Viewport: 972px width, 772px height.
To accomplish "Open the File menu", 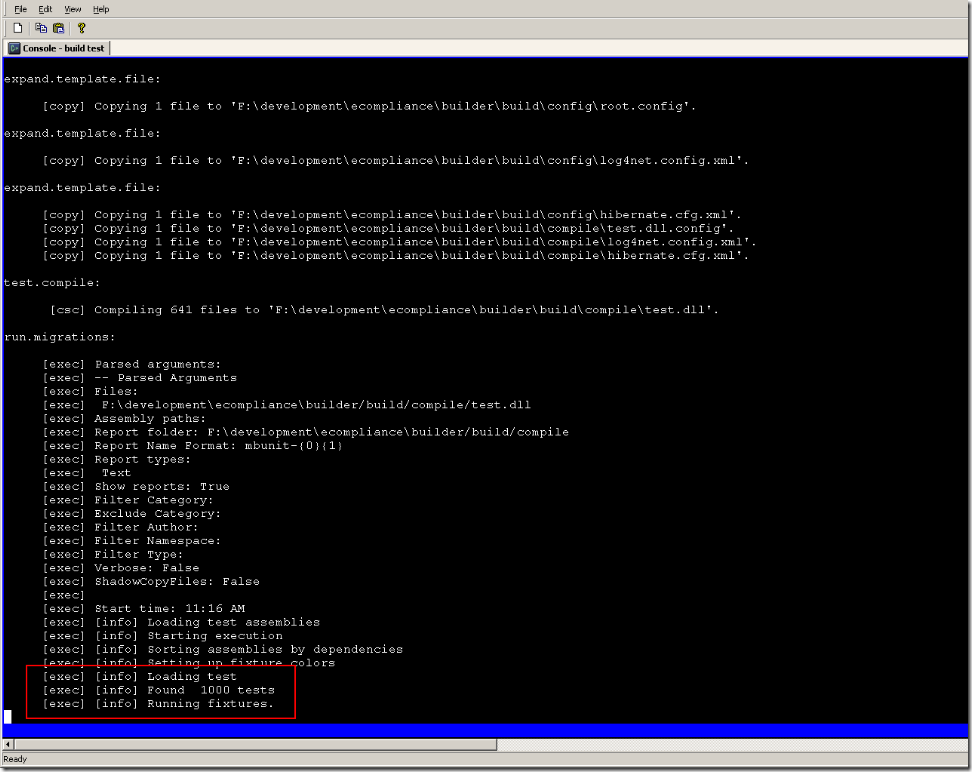I will (20, 9).
